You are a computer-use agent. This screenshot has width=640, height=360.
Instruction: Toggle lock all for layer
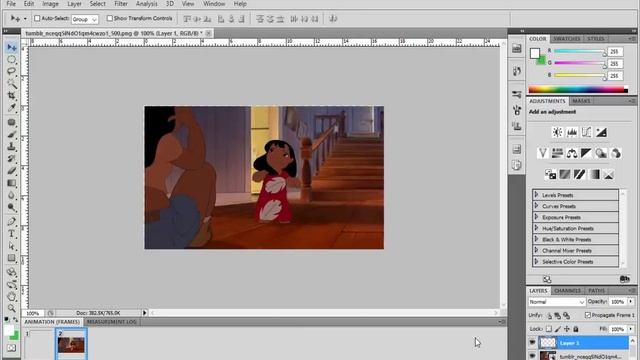576,329
